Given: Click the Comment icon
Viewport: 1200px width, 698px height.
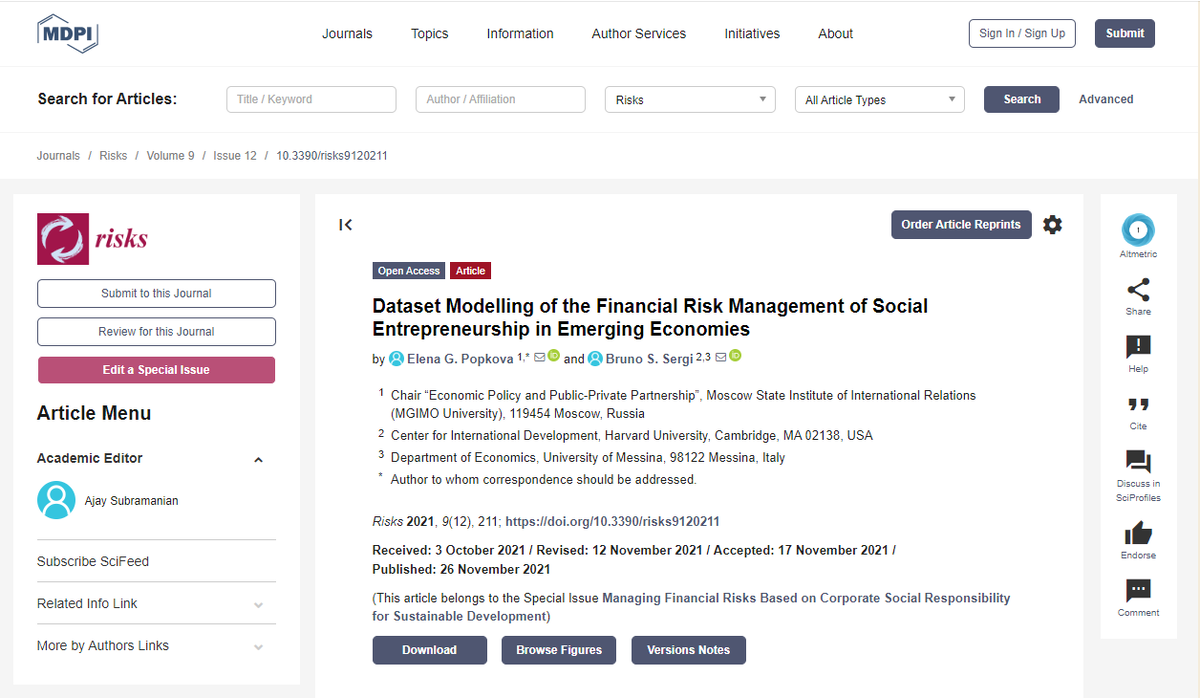Looking at the screenshot, I should (1138, 592).
